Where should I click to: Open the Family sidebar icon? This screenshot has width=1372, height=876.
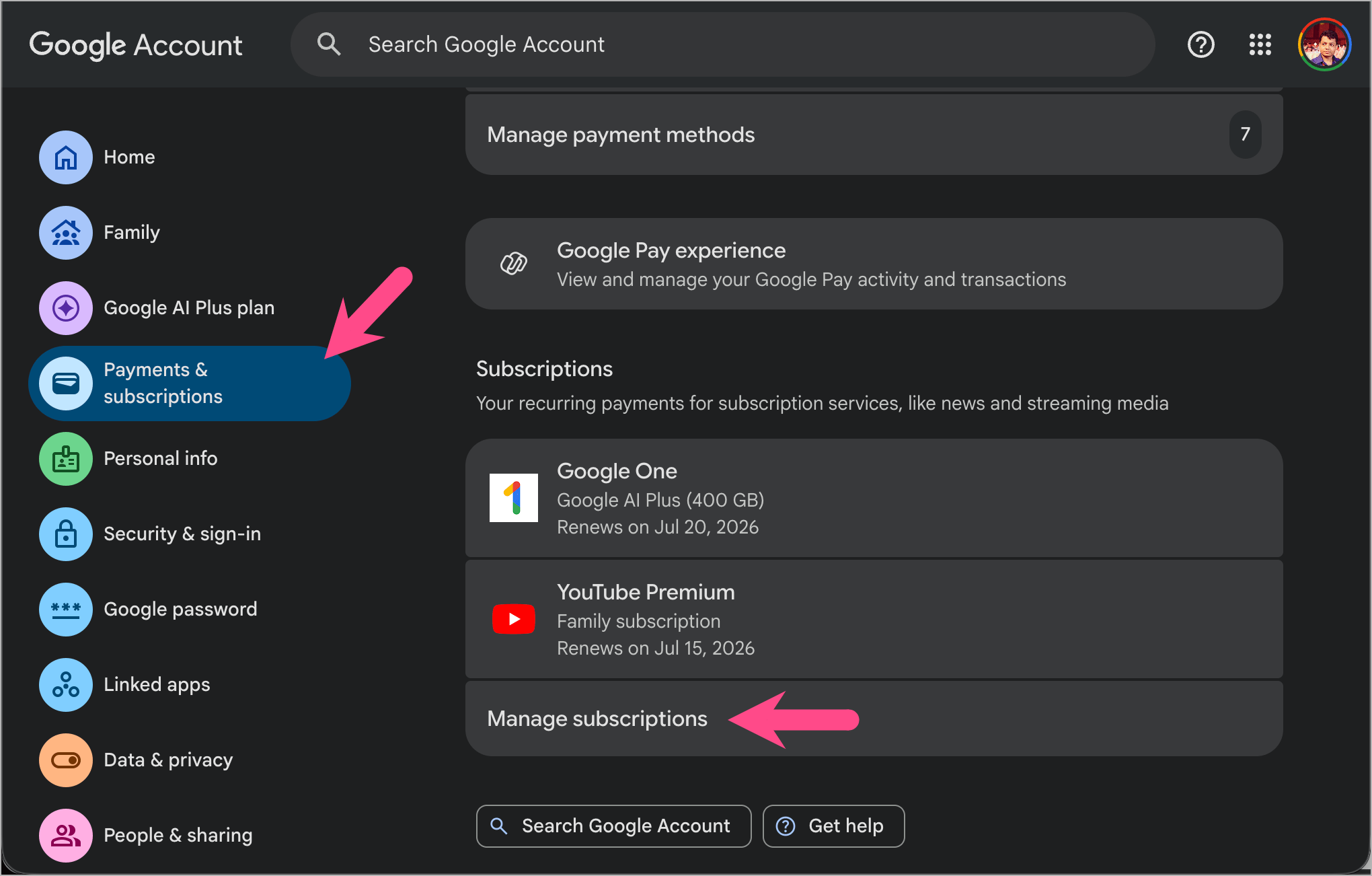pos(66,233)
